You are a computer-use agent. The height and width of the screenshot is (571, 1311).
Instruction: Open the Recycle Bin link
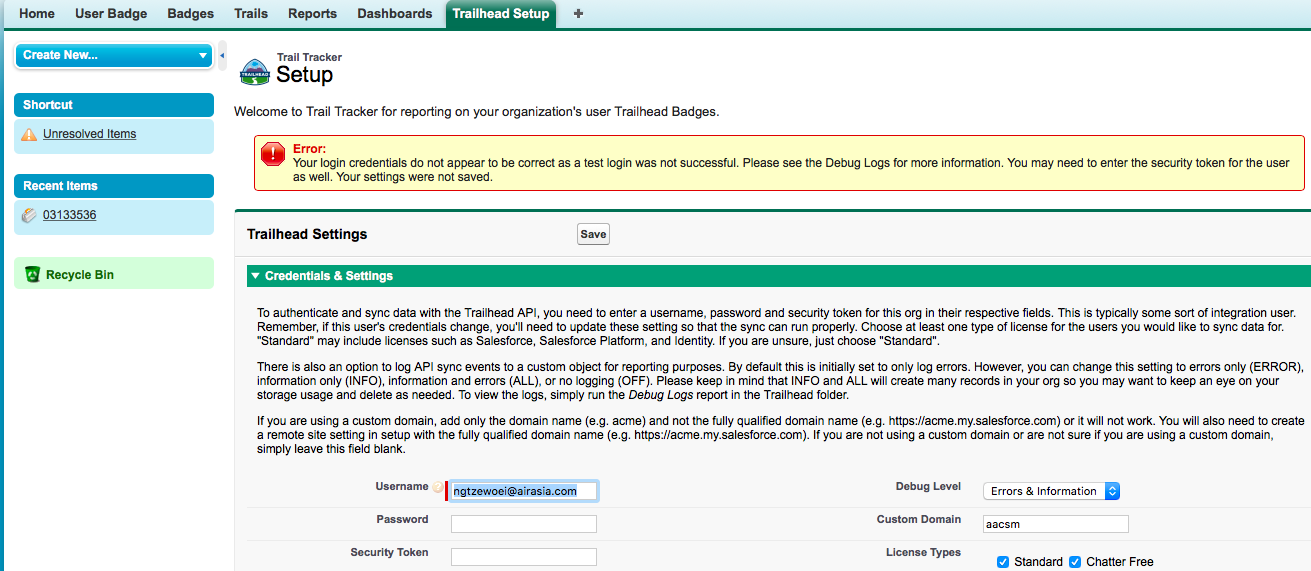(80, 275)
